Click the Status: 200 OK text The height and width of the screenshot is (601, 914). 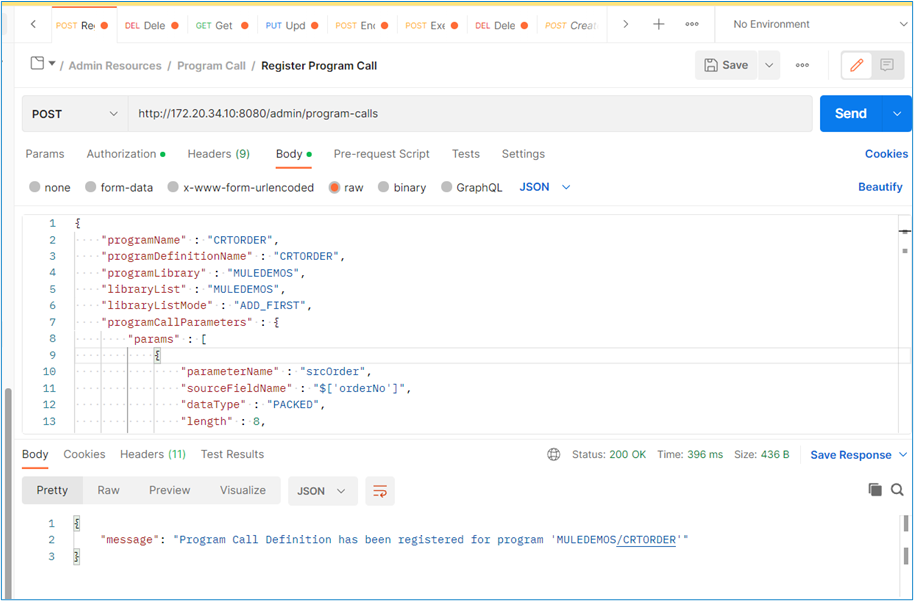(x=609, y=455)
